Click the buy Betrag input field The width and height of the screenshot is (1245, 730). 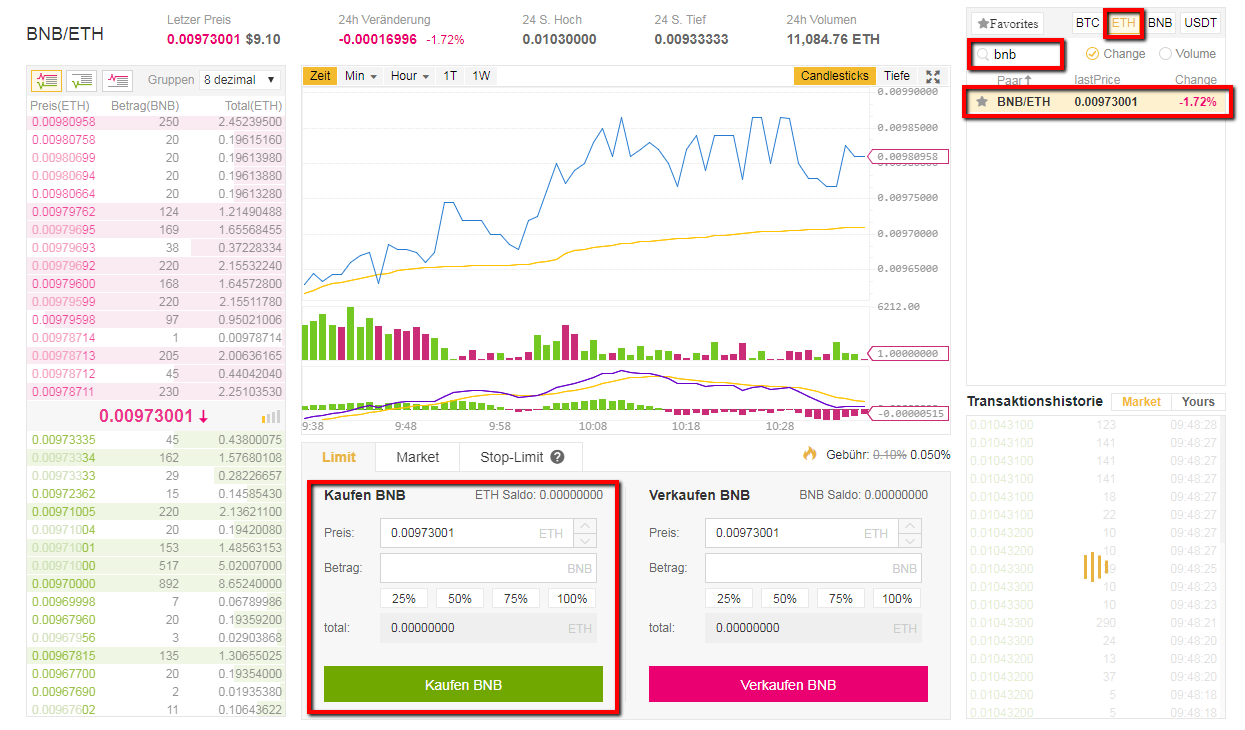pyautogui.click(x=488, y=568)
